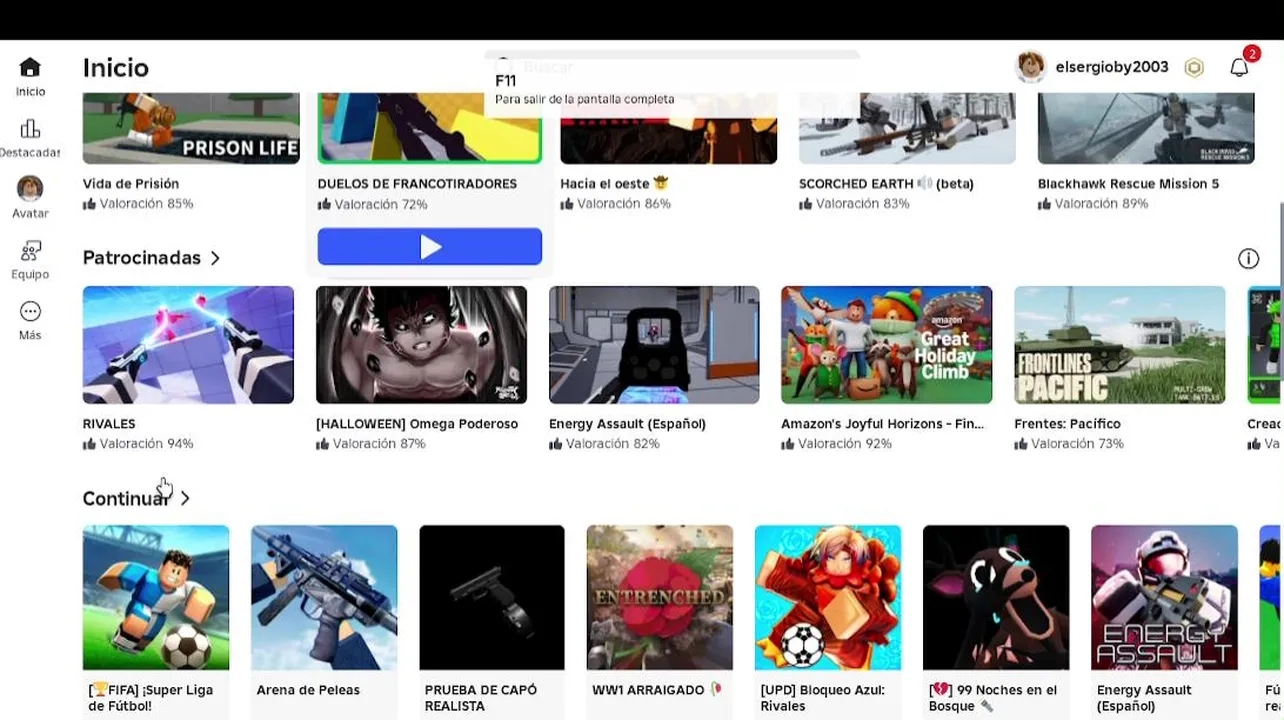Open Equipo icon in sidebar
Screen dimensions: 1284x720
point(30,250)
